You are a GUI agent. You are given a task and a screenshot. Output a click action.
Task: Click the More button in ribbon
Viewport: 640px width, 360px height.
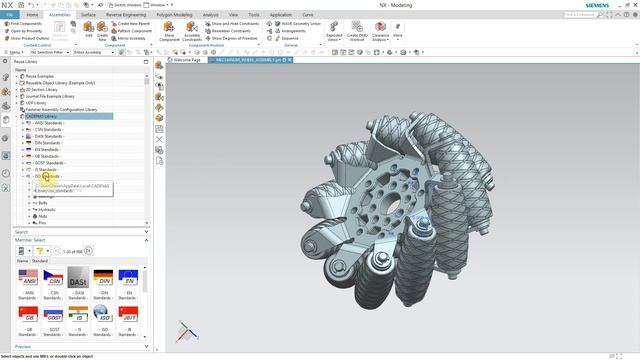click(398, 31)
